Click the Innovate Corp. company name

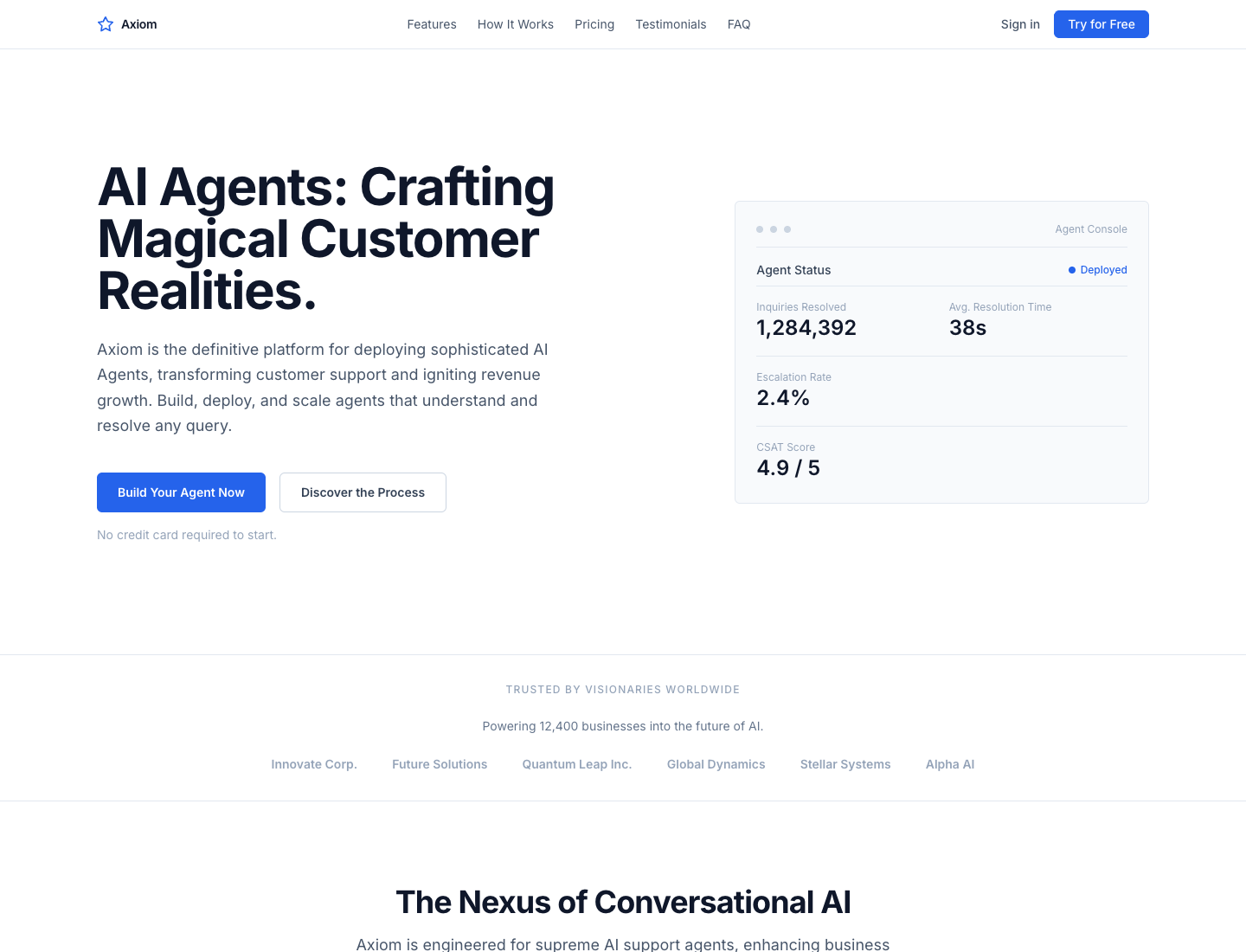[314, 764]
